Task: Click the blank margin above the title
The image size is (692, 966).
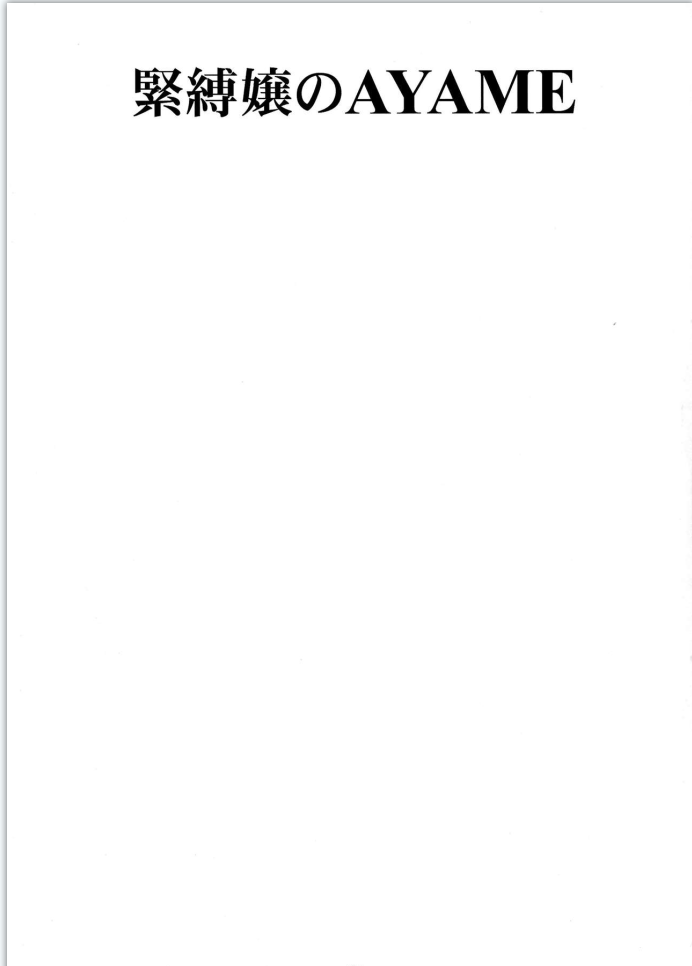Action: pyautogui.click(x=354, y=34)
